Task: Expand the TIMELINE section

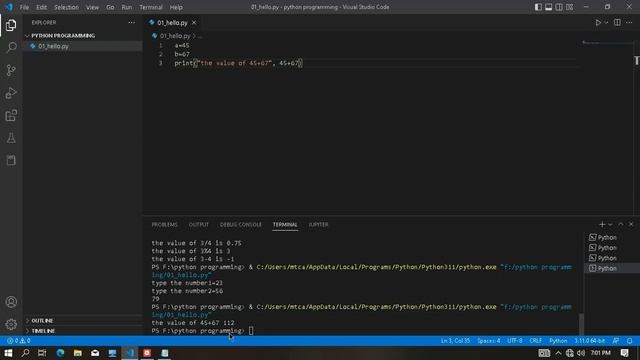Action: coord(82,331)
